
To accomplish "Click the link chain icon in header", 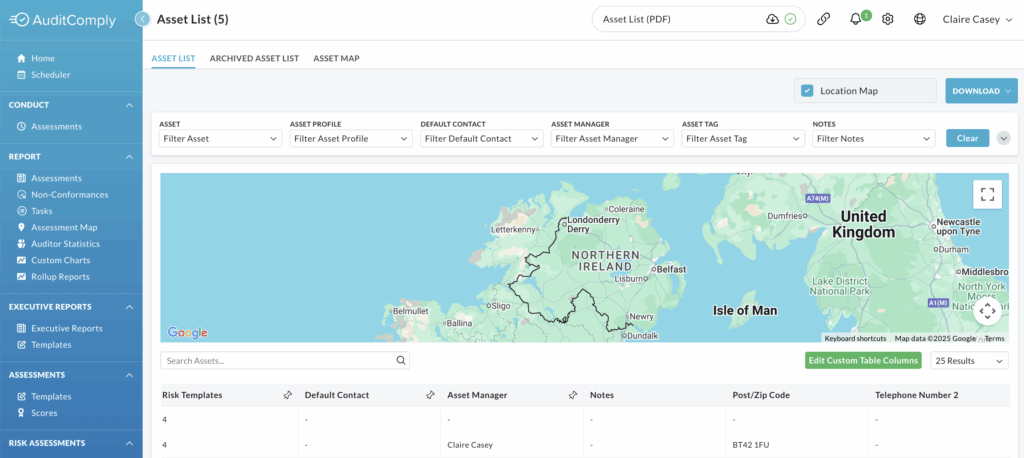I will [823, 19].
